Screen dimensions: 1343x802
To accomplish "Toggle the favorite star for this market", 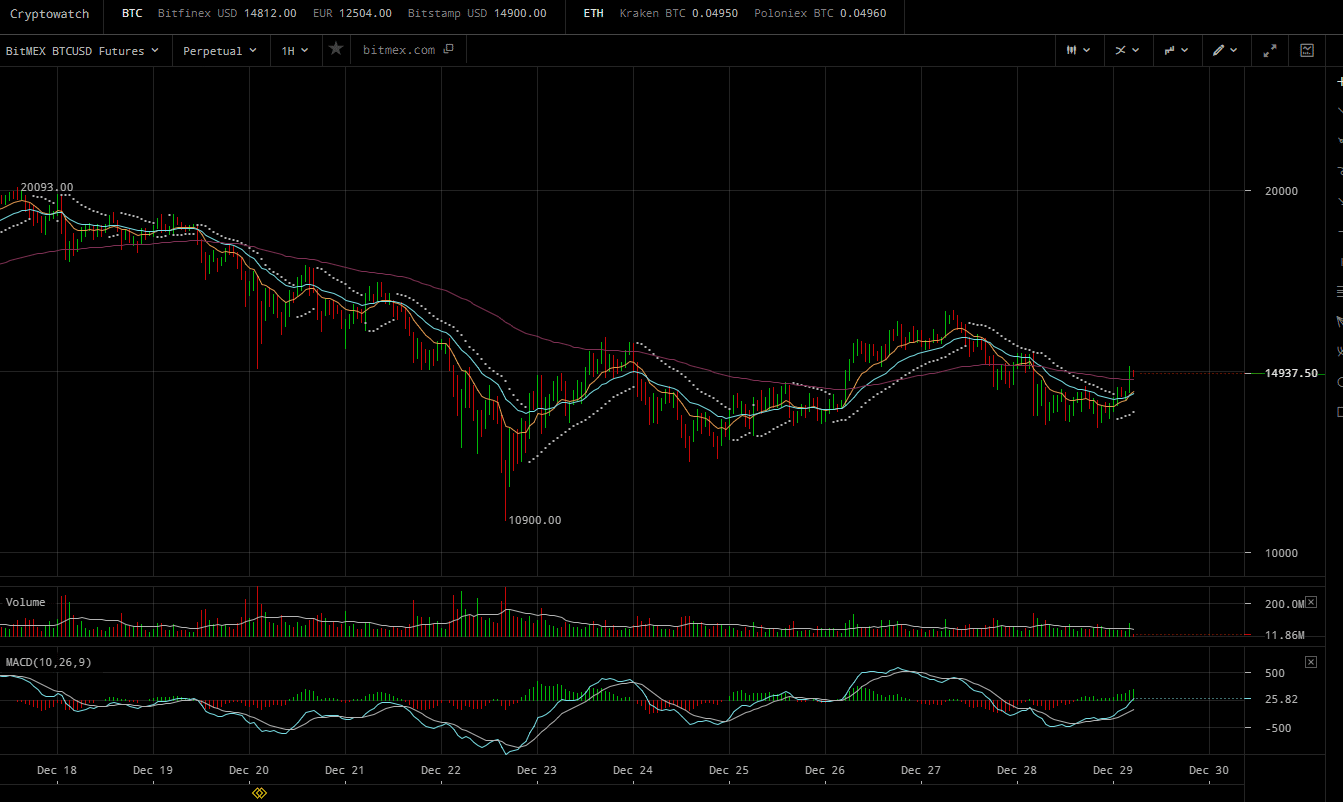I will [x=336, y=49].
